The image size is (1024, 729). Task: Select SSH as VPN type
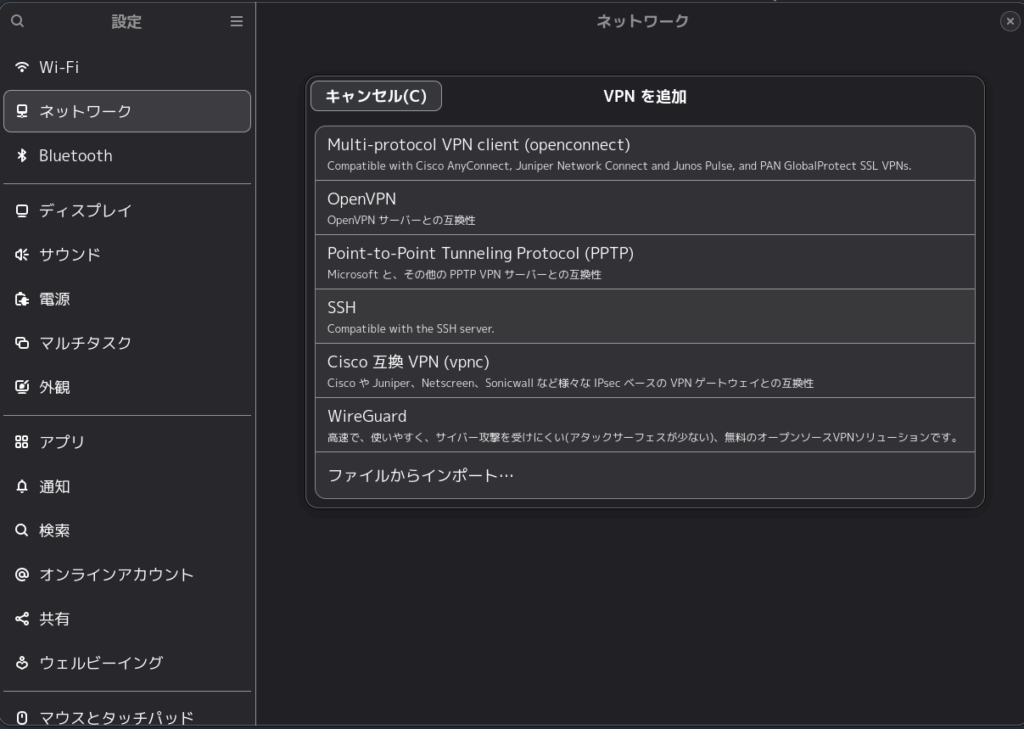pos(645,316)
